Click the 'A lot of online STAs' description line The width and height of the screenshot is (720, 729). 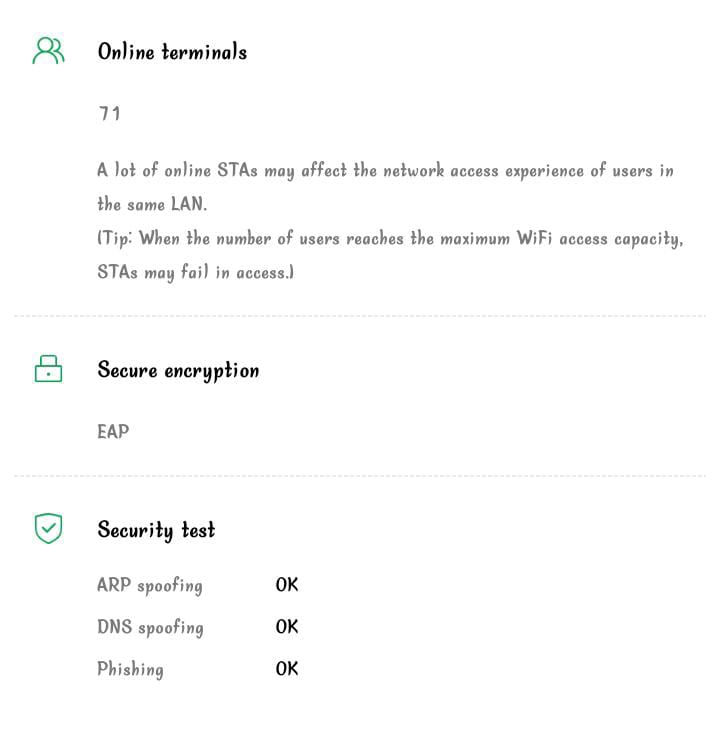385,171
